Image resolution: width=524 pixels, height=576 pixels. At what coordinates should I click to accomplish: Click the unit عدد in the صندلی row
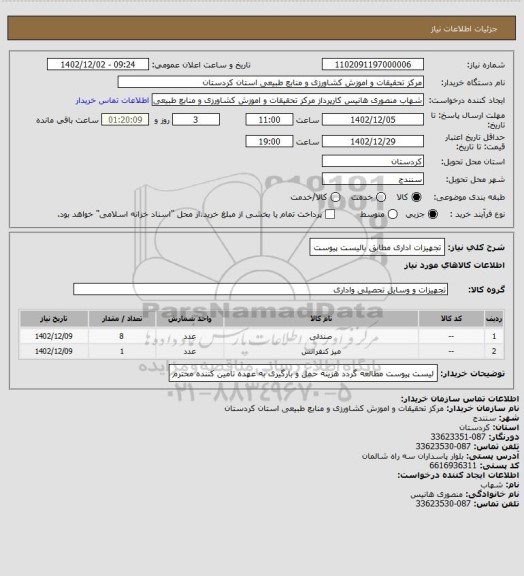tap(190, 336)
